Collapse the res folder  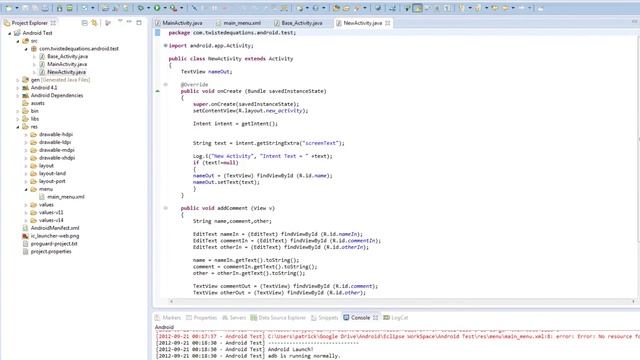[x=18, y=127]
